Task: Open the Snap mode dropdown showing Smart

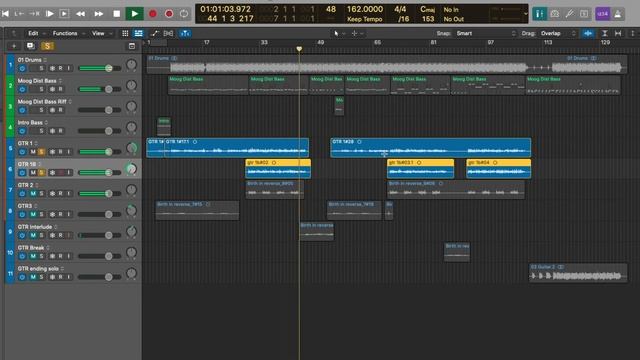Action: [486, 33]
